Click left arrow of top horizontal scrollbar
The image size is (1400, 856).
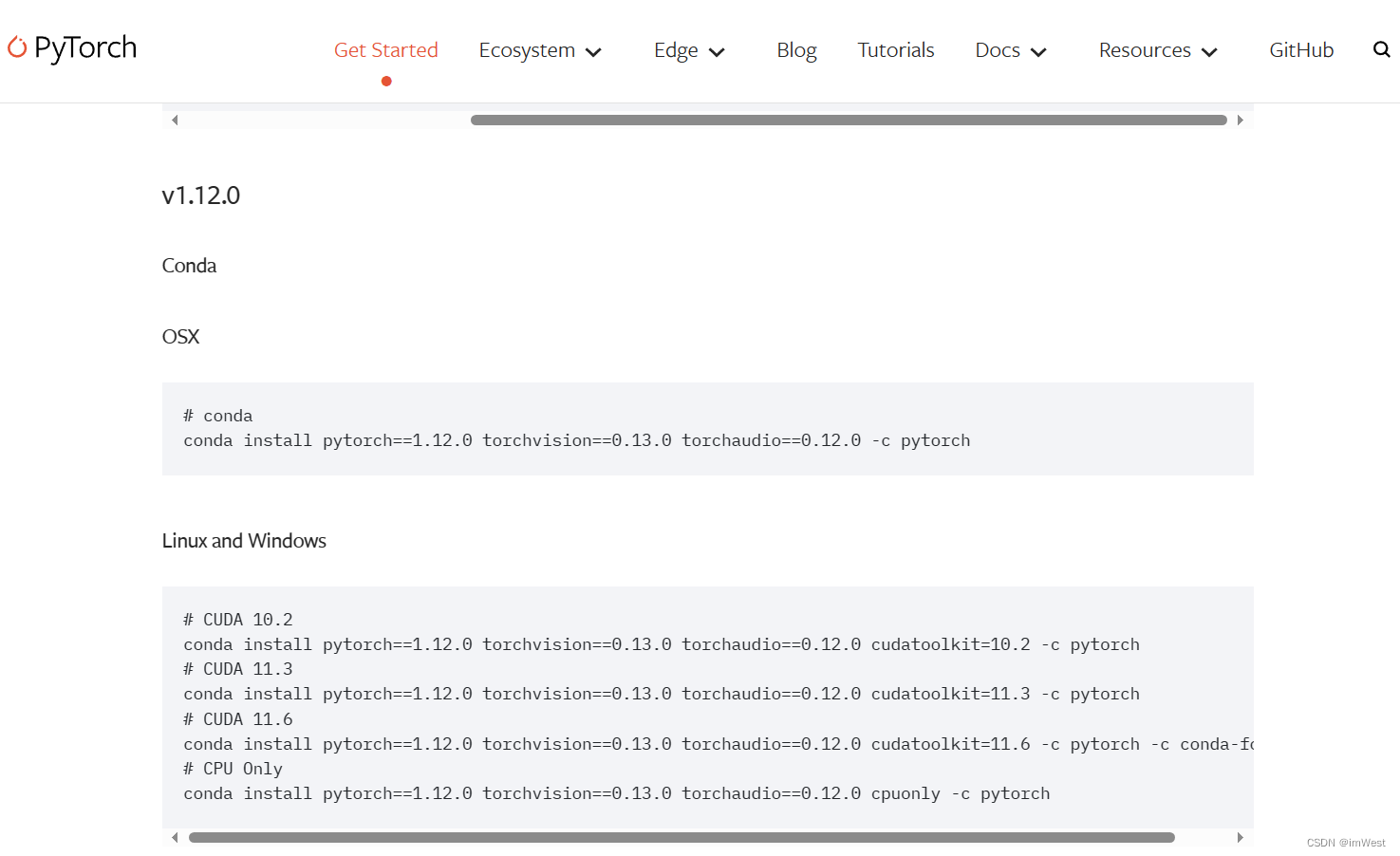pyautogui.click(x=175, y=120)
